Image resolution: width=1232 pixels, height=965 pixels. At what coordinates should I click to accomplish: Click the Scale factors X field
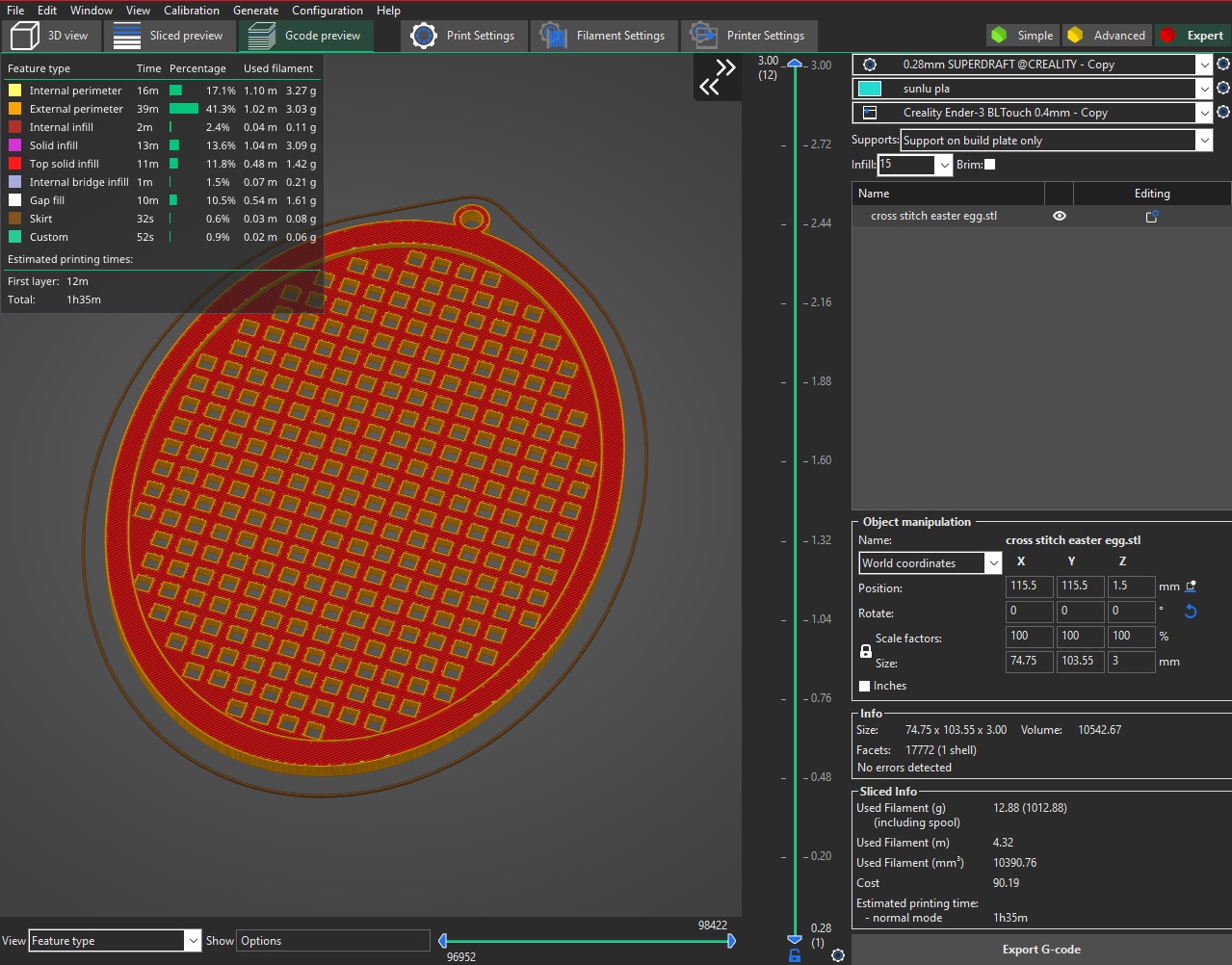click(x=1030, y=637)
